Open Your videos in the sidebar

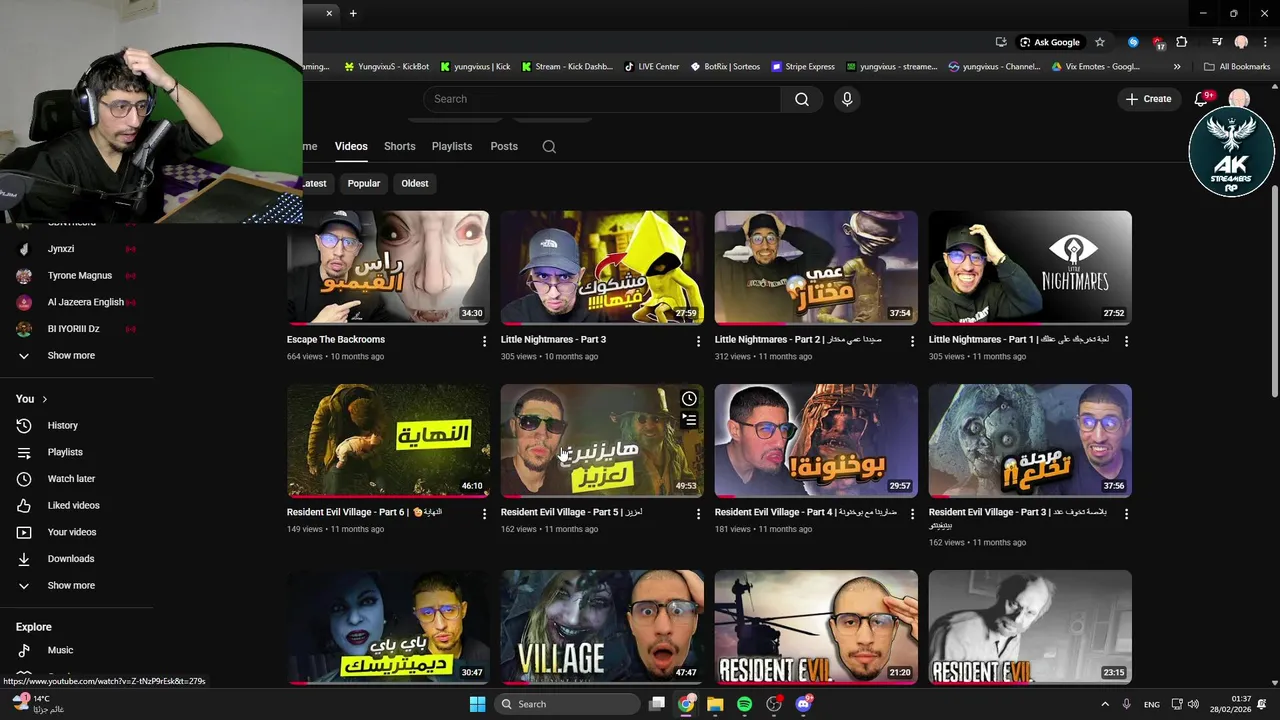coord(72,532)
